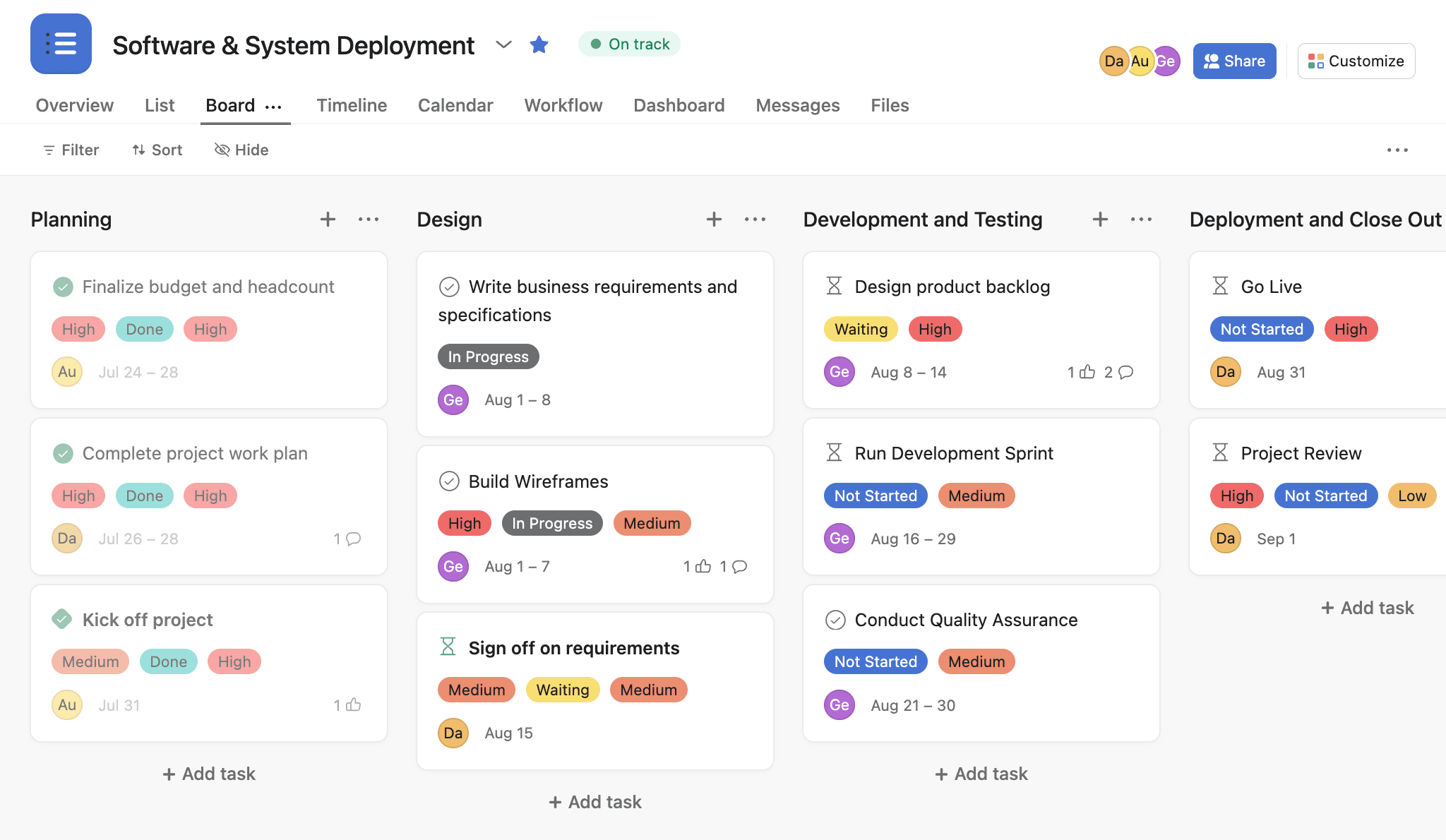The width and height of the screenshot is (1446, 840).
Task: Click the three-dot menu on Planning column
Action: pos(368,219)
